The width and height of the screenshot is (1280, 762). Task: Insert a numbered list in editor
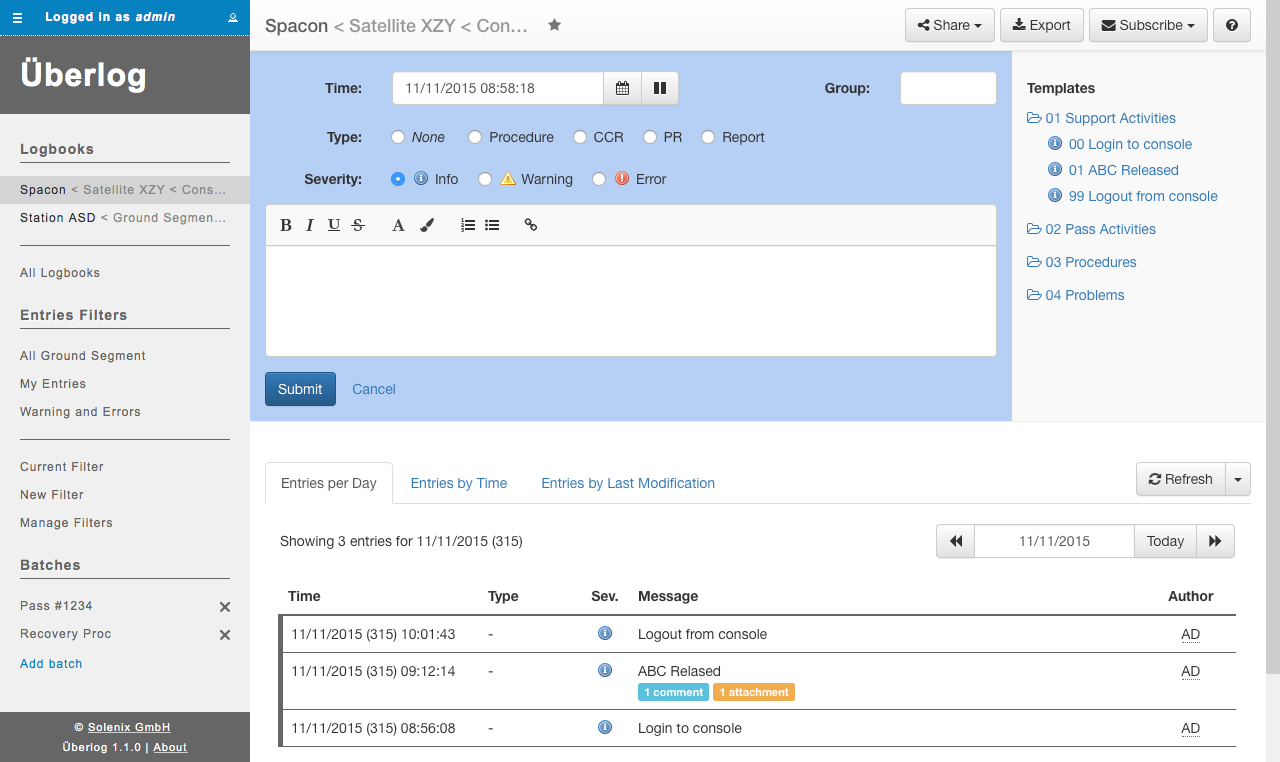coord(467,225)
